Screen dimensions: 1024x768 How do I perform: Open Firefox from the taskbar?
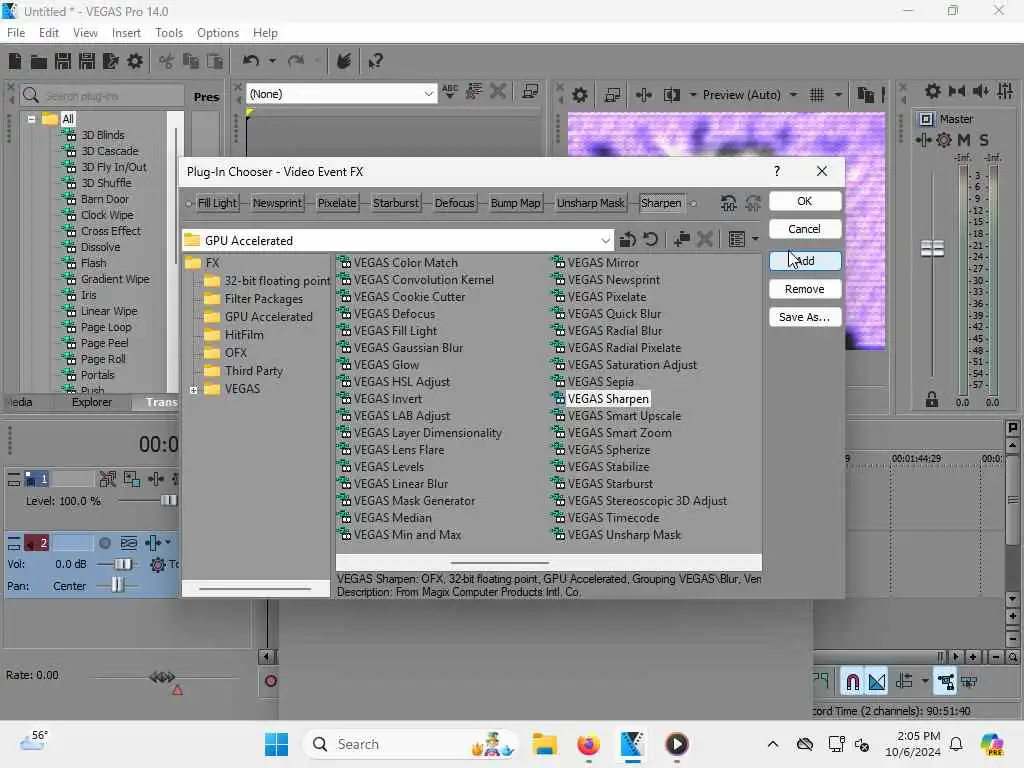point(588,744)
